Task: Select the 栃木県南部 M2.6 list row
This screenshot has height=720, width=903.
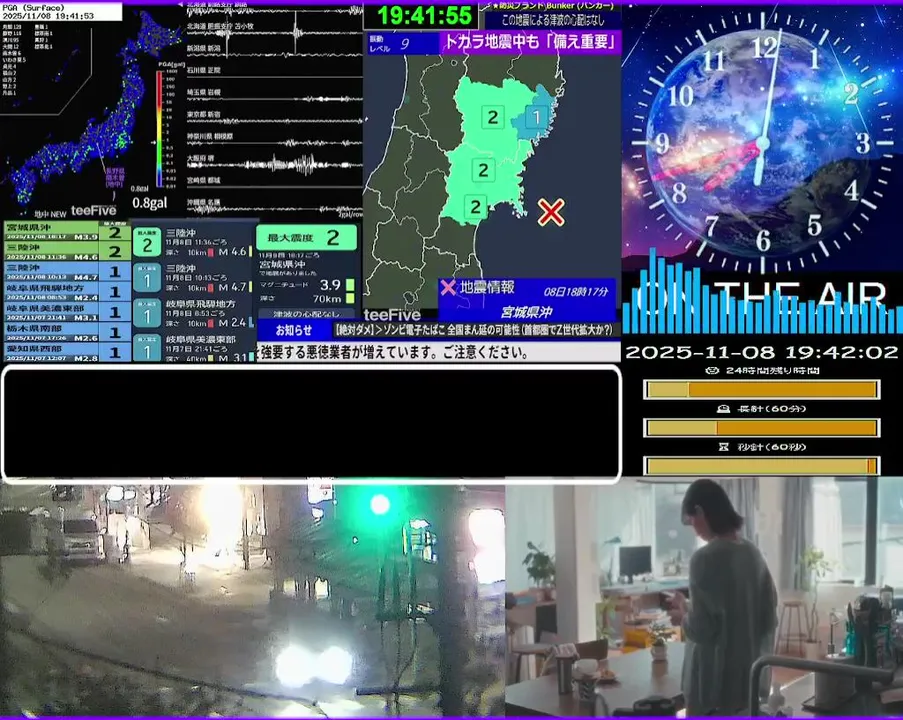Action: (67, 332)
